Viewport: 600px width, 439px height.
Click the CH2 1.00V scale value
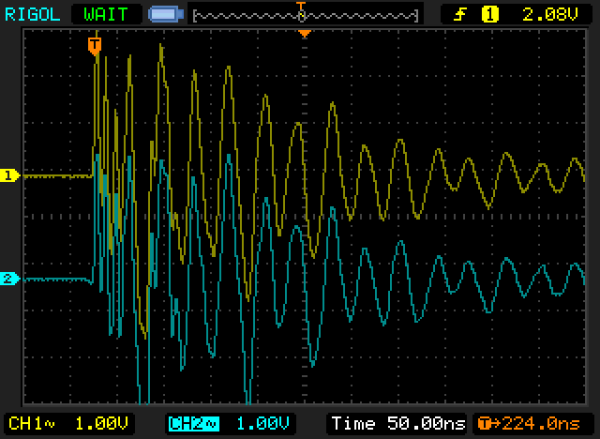click(x=262, y=424)
